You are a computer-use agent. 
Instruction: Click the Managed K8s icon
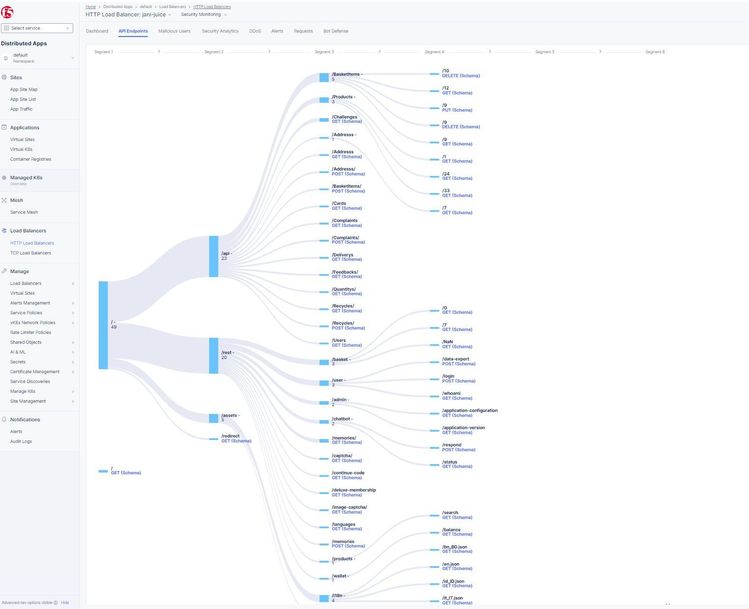4,177
